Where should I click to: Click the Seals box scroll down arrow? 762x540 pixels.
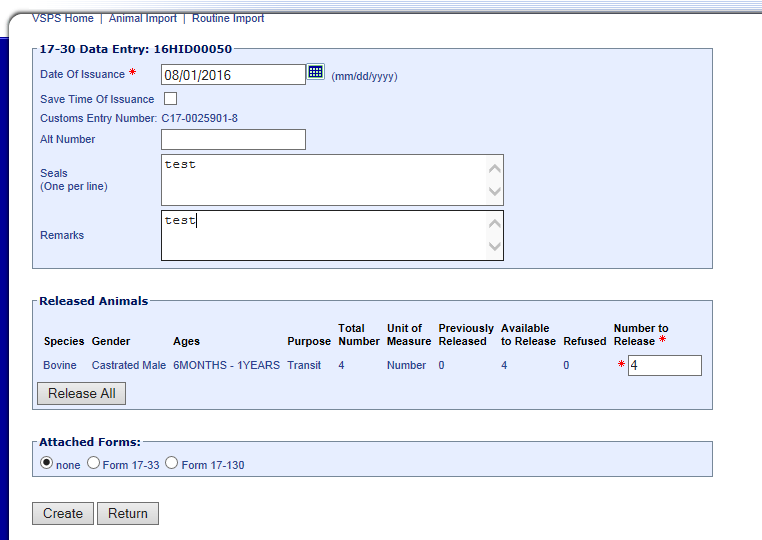point(495,192)
